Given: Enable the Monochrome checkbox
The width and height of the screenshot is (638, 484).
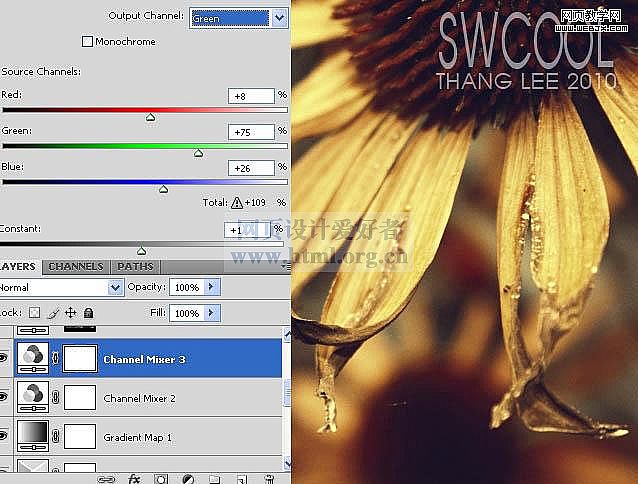Looking at the screenshot, I should [87, 41].
